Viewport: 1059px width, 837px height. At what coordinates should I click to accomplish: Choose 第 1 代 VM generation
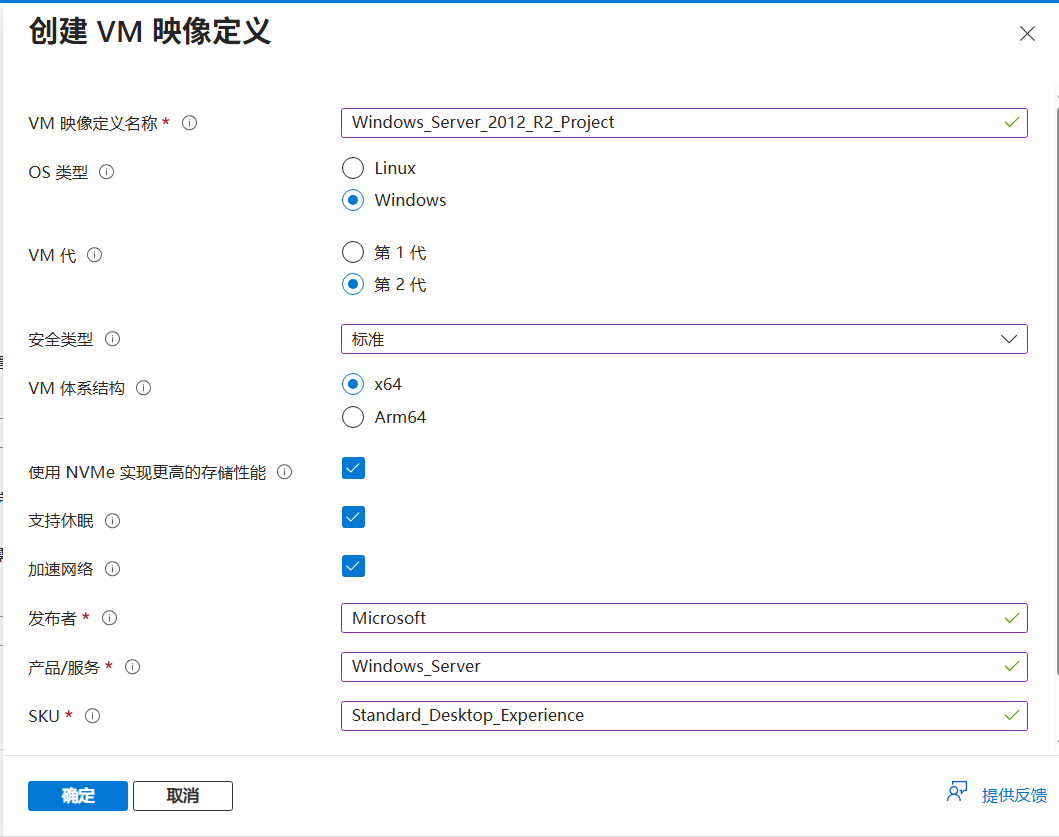tap(353, 252)
